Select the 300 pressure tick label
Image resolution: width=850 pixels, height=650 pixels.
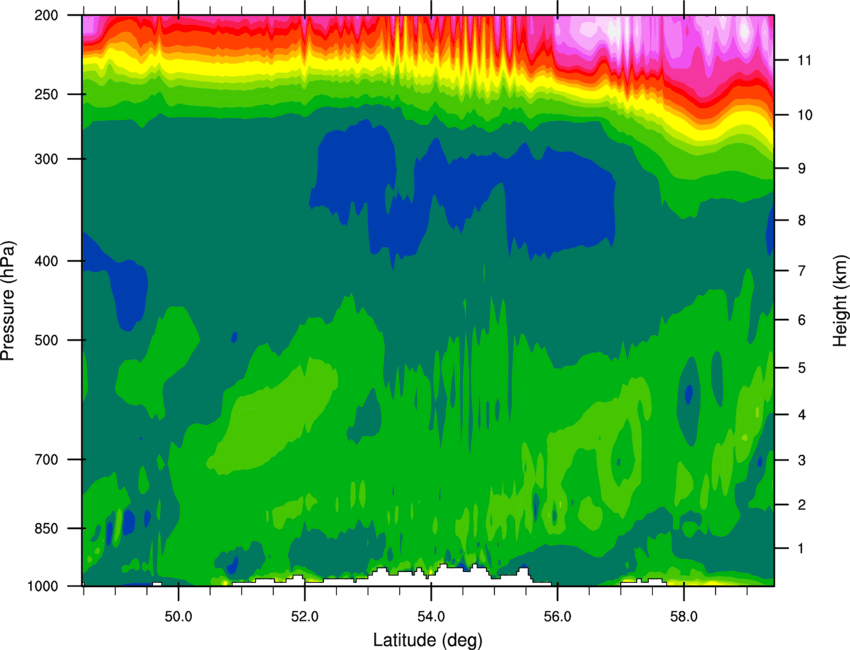[46, 159]
